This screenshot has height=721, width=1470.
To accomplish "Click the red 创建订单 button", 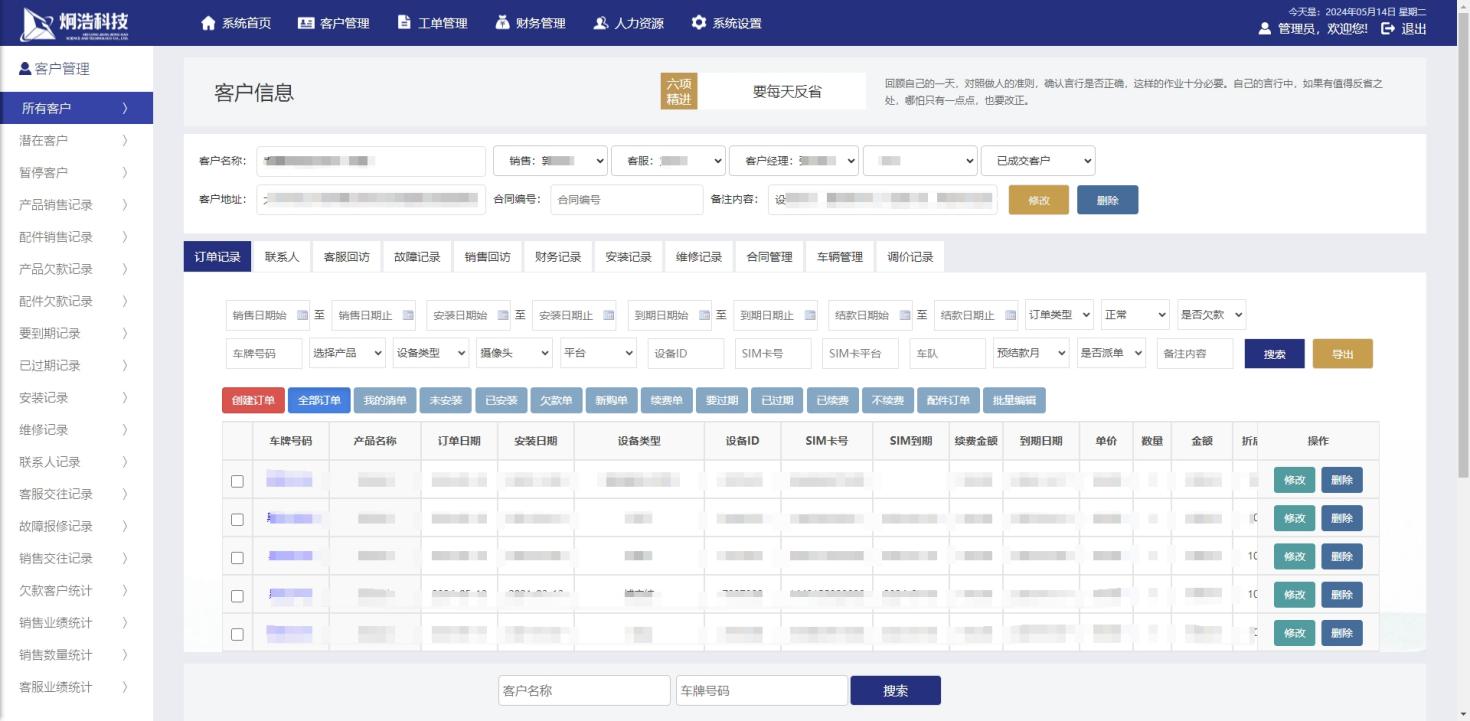I will tap(253, 401).
